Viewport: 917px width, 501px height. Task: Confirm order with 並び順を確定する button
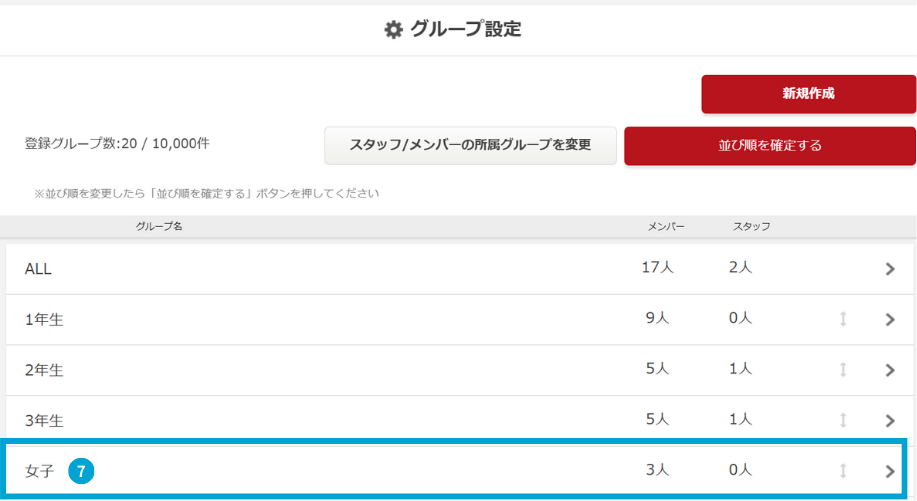[x=770, y=146]
